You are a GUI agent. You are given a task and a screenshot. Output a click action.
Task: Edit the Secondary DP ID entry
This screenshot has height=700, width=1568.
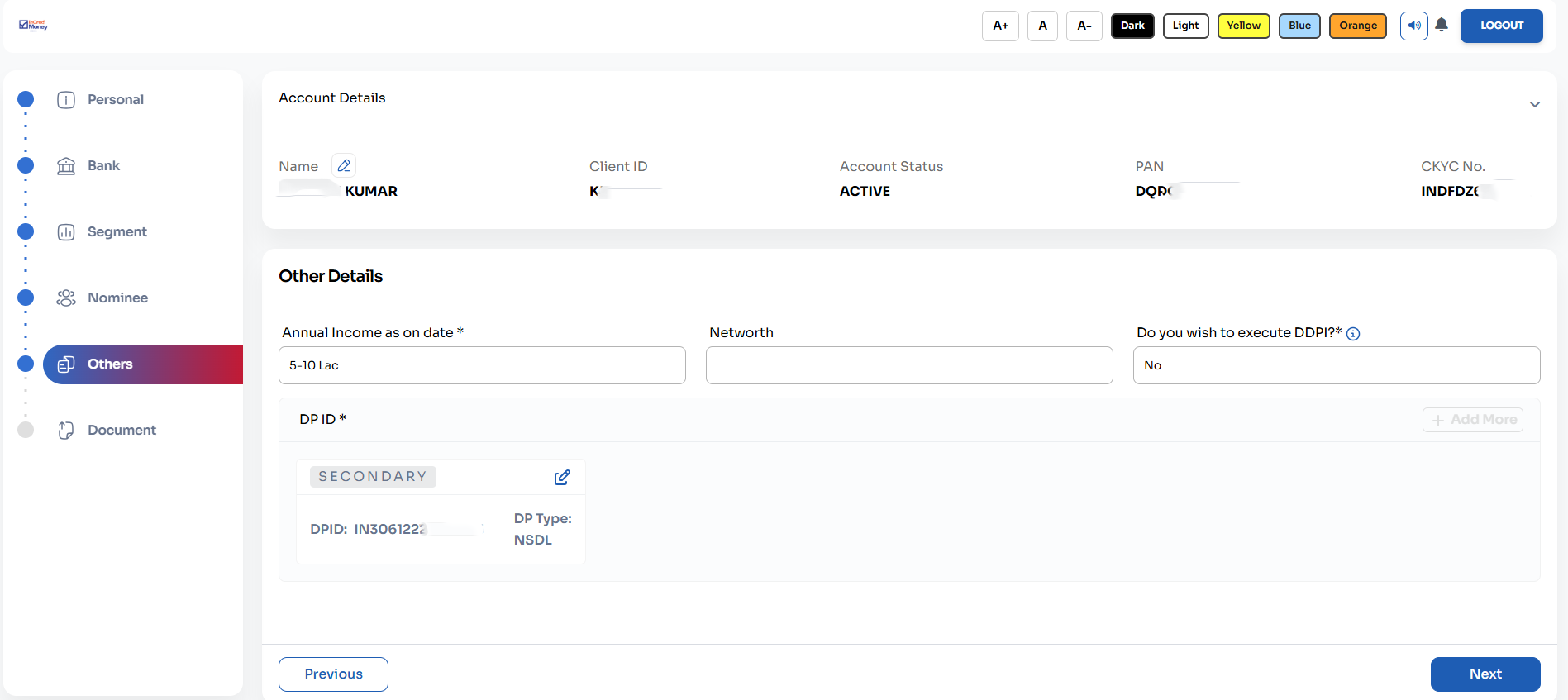tap(562, 477)
